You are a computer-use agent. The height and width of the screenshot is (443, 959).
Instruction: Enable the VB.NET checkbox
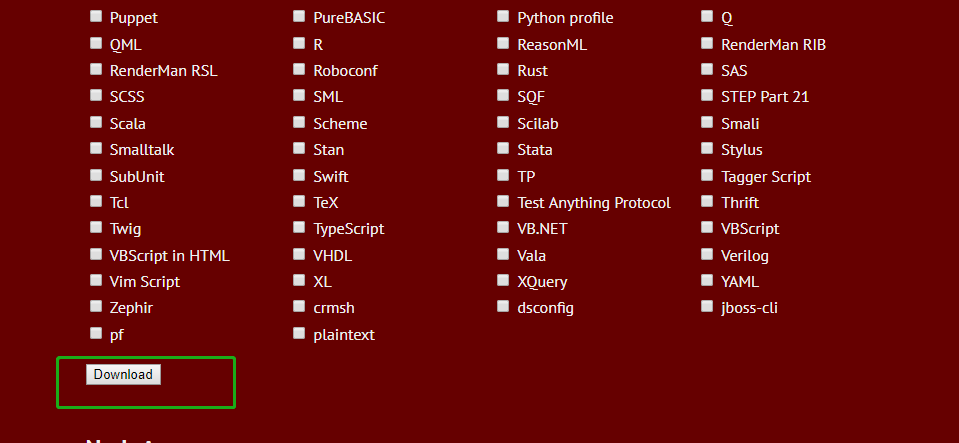[x=503, y=228]
